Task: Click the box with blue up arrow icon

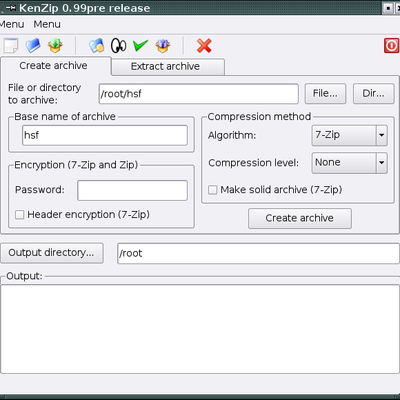Action: coord(163,46)
